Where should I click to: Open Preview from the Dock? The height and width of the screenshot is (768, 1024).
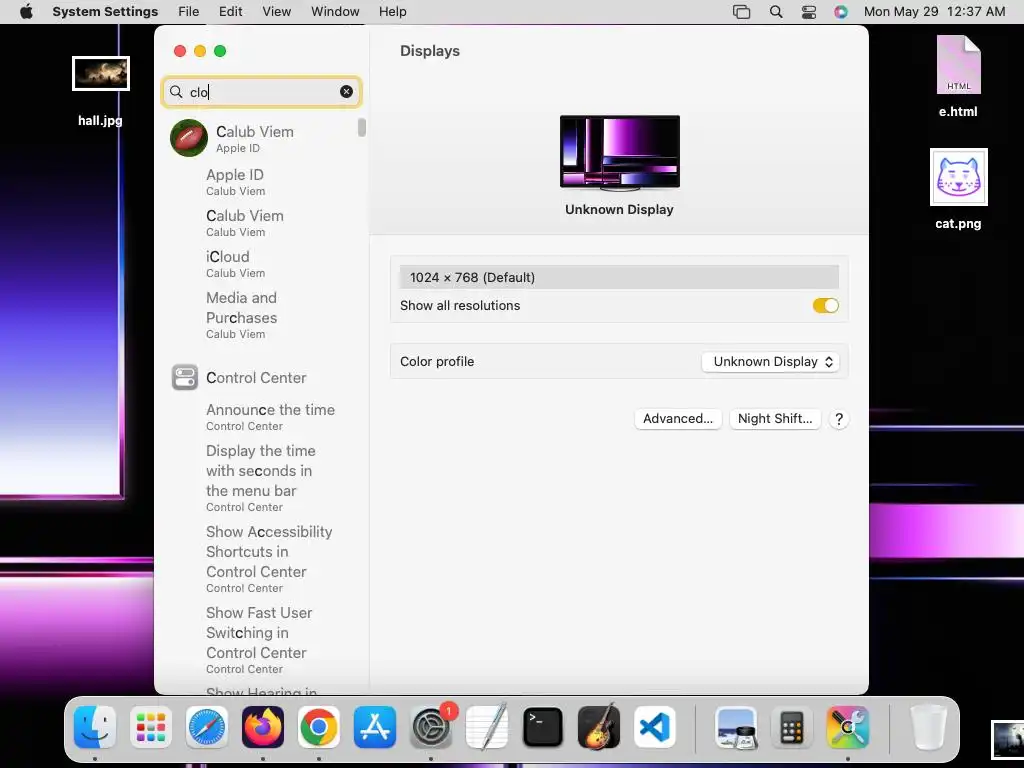pyautogui.click(x=736, y=727)
